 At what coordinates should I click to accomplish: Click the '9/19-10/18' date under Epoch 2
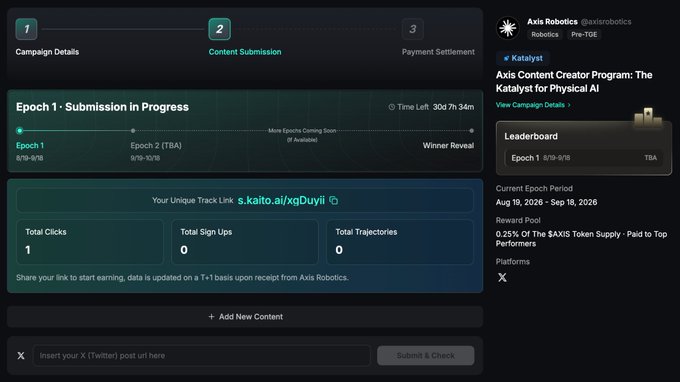tap(145, 158)
